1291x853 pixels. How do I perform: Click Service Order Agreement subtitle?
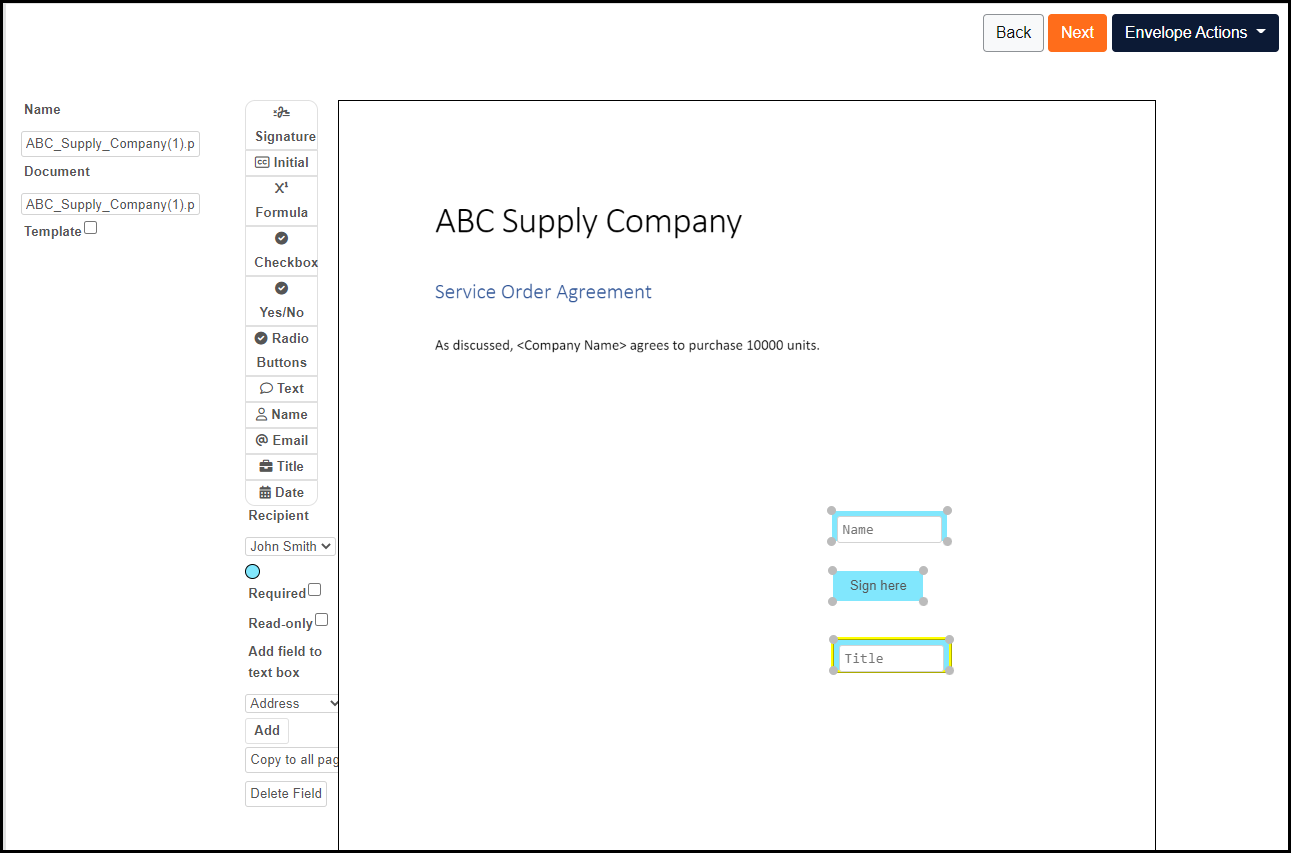(543, 292)
